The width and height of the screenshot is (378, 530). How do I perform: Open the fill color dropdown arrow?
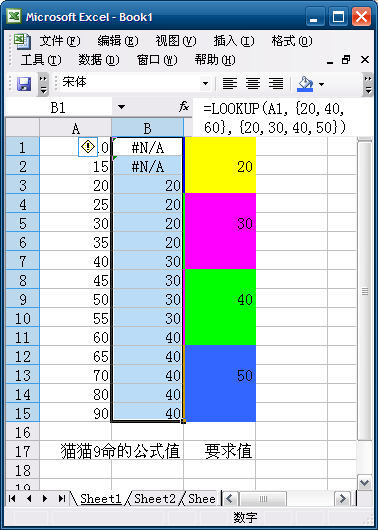322,84
